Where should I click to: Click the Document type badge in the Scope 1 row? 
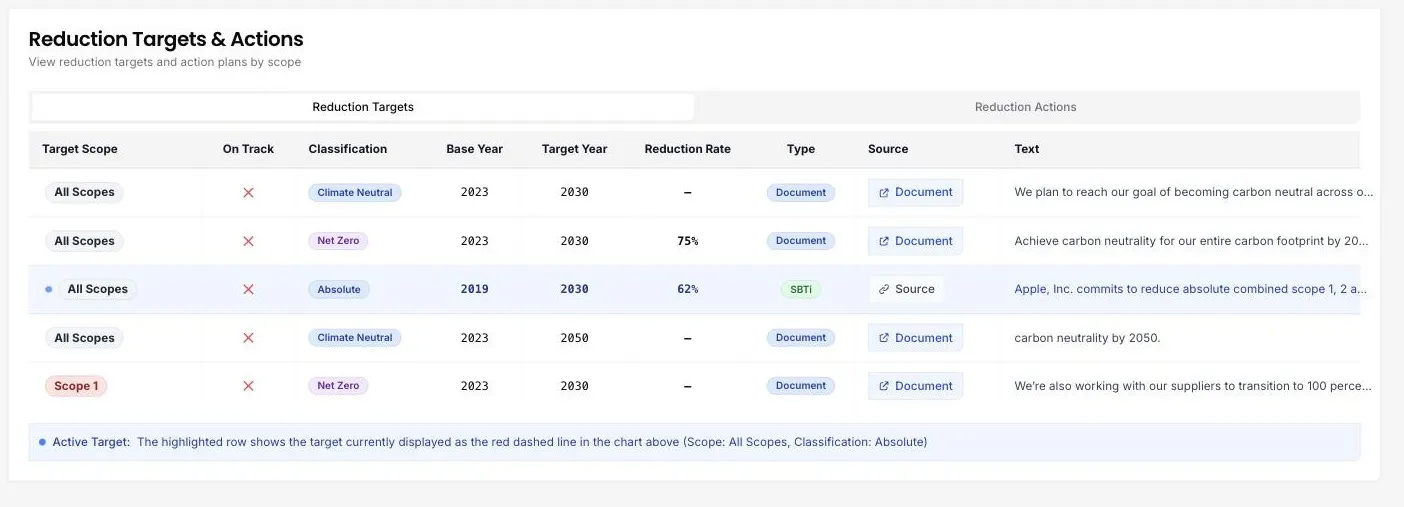pos(801,386)
